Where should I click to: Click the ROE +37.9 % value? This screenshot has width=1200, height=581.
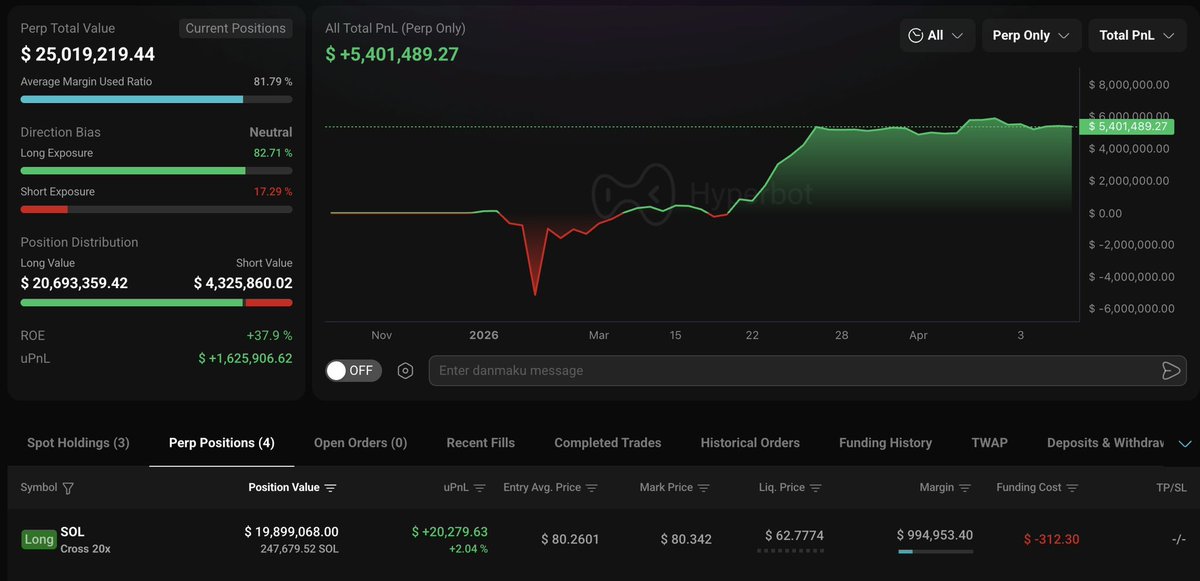(269, 336)
